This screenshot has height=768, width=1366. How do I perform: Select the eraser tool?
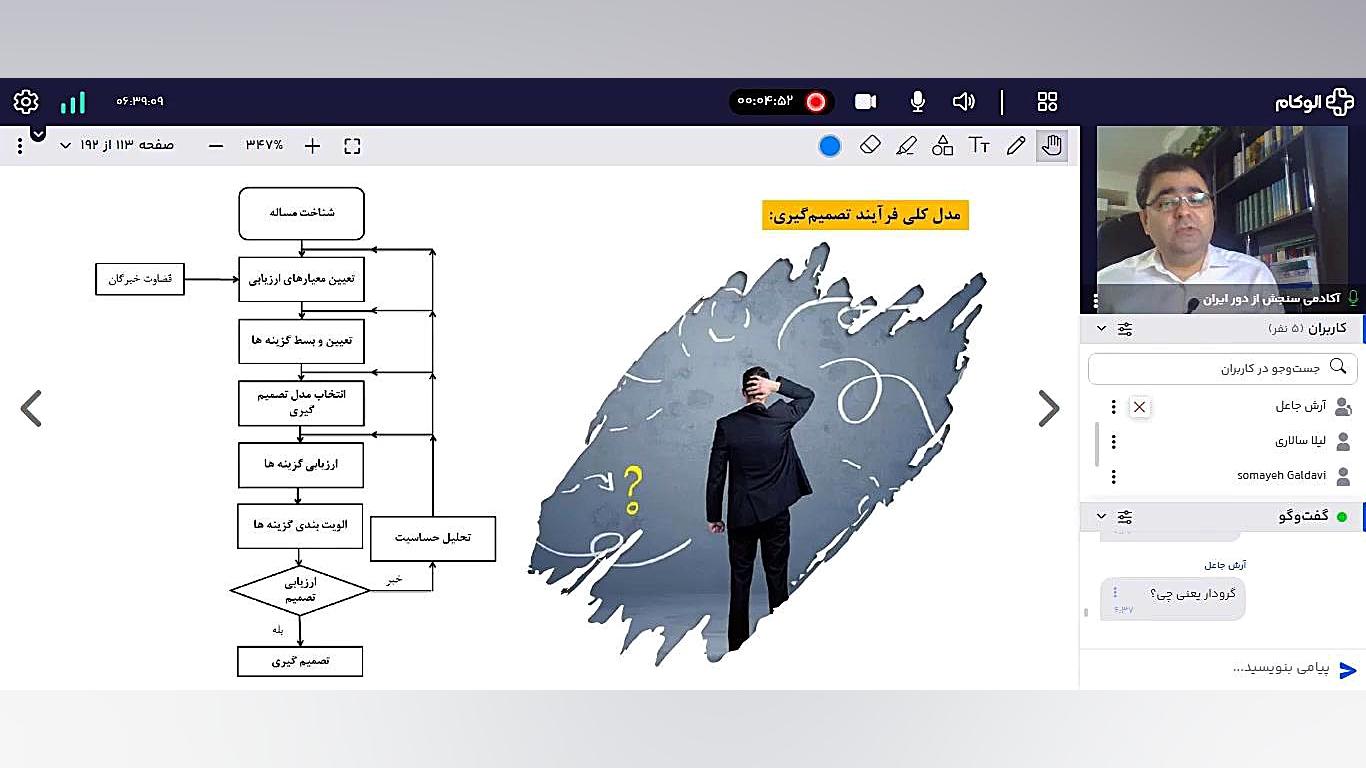pyautogui.click(x=870, y=146)
